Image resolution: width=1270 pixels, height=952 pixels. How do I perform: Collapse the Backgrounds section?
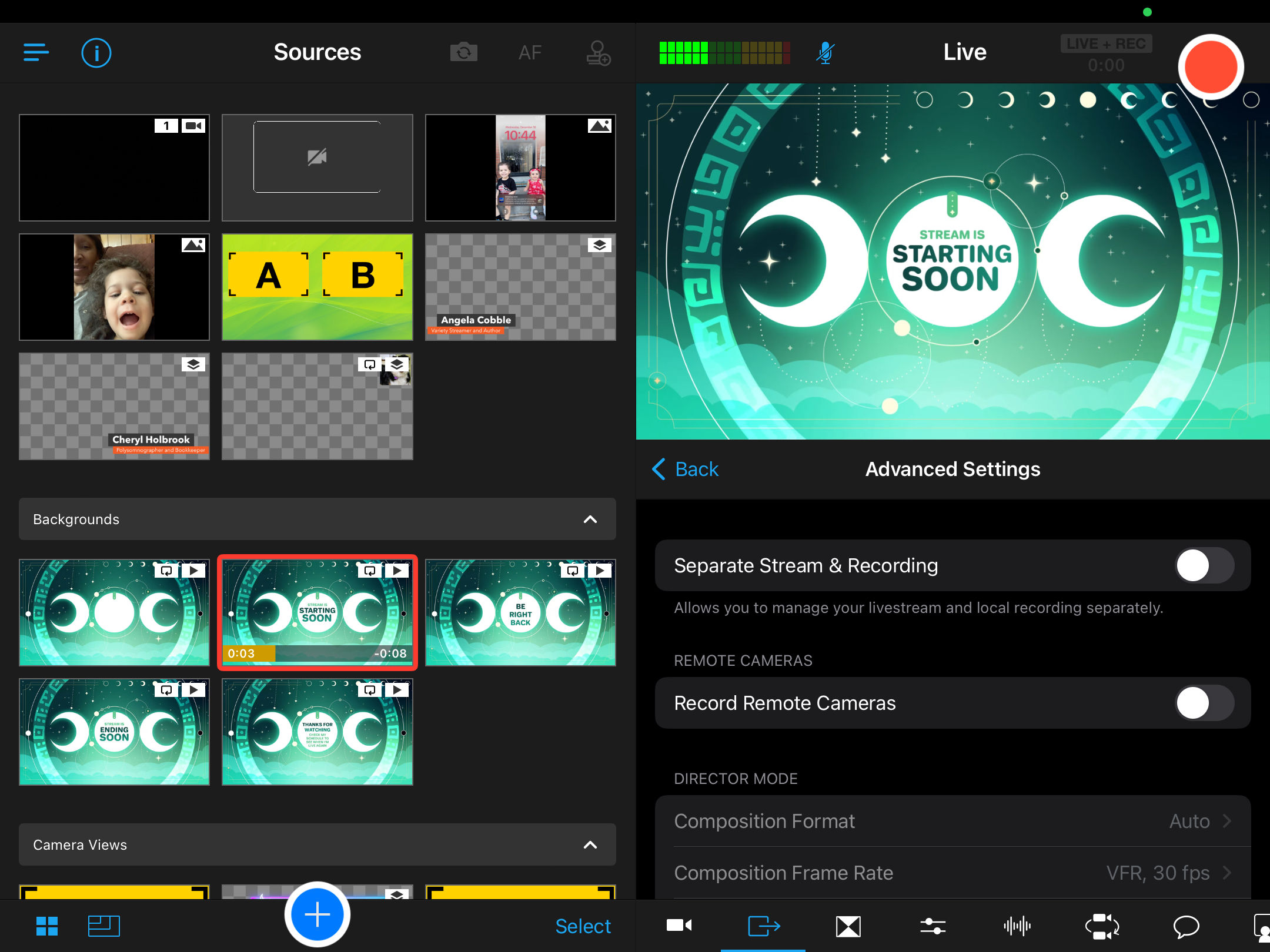click(x=590, y=519)
